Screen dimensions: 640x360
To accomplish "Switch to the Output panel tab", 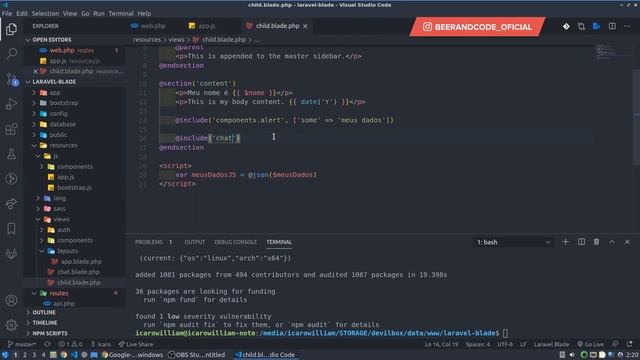I will click(194, 242).
